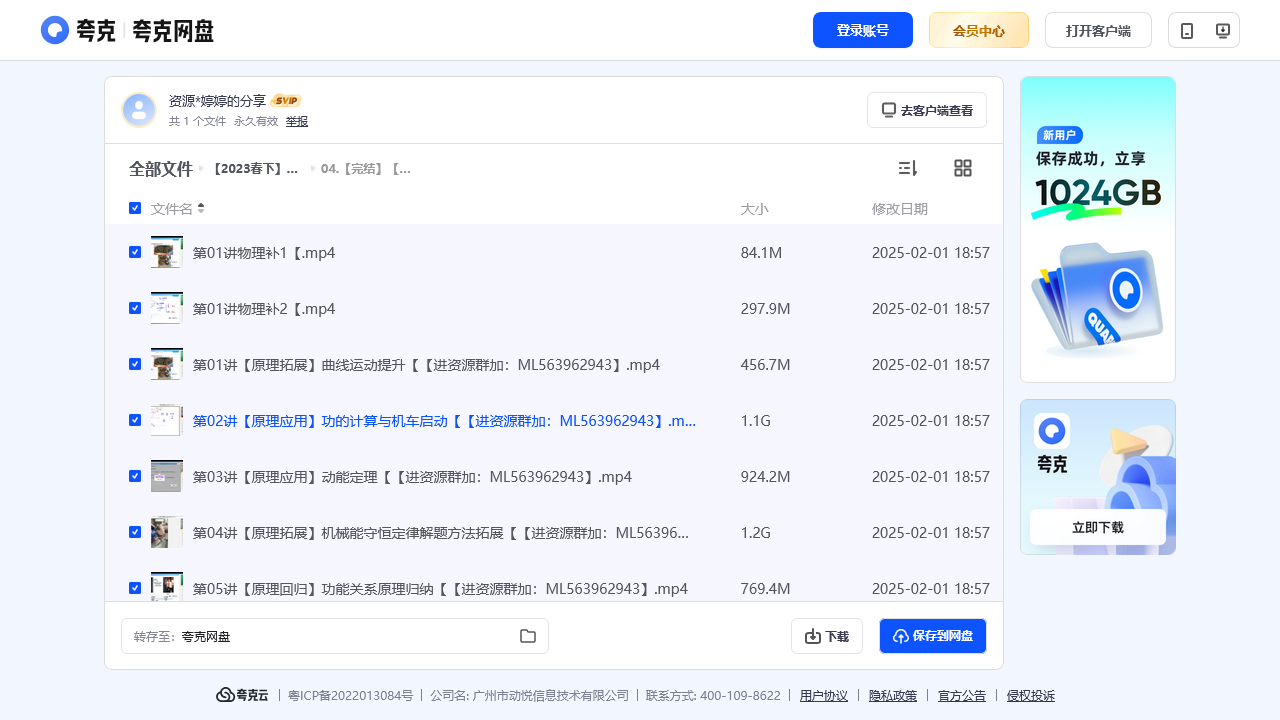
Task: Click 保存到网盘 button
Action: [x=933, y=636]
